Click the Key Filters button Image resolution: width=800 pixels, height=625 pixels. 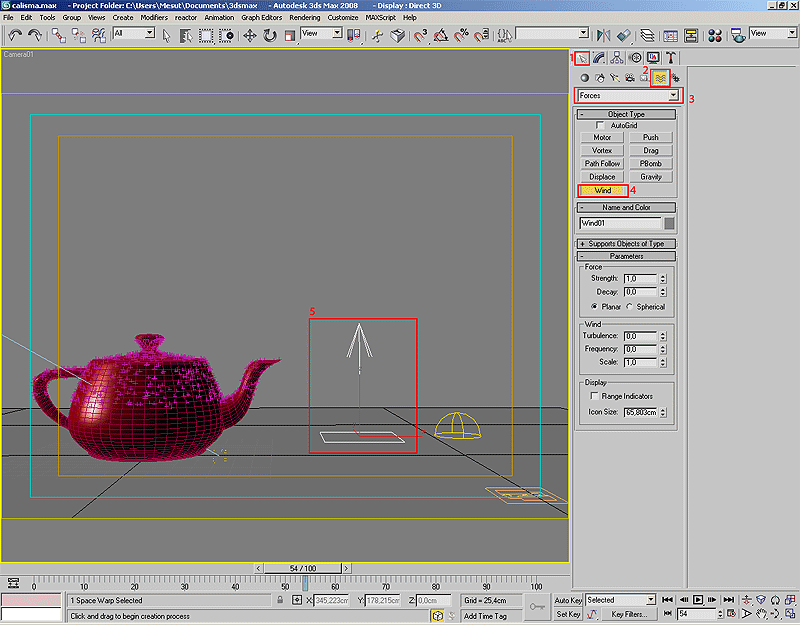(630, 614)
